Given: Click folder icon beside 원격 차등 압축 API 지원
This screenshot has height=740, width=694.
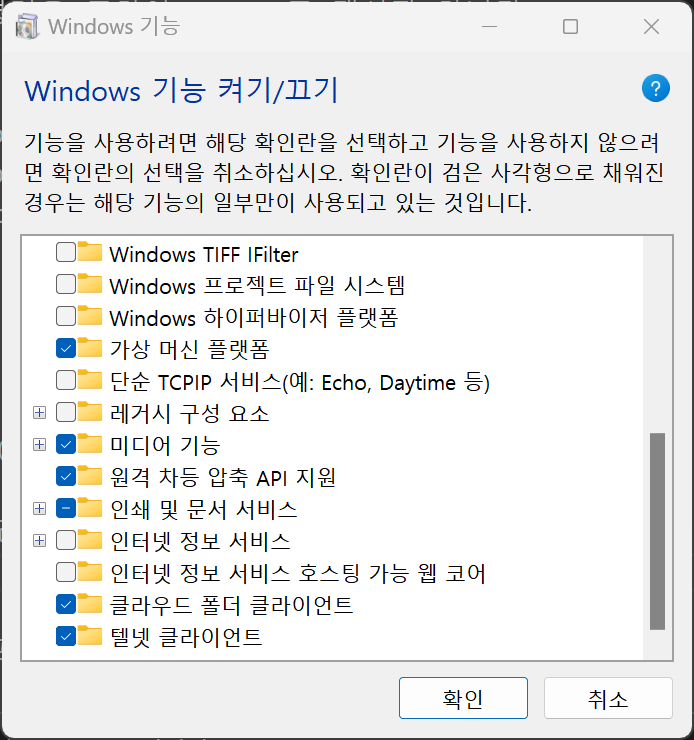Looking at the screenshot, I should (91, 476).
